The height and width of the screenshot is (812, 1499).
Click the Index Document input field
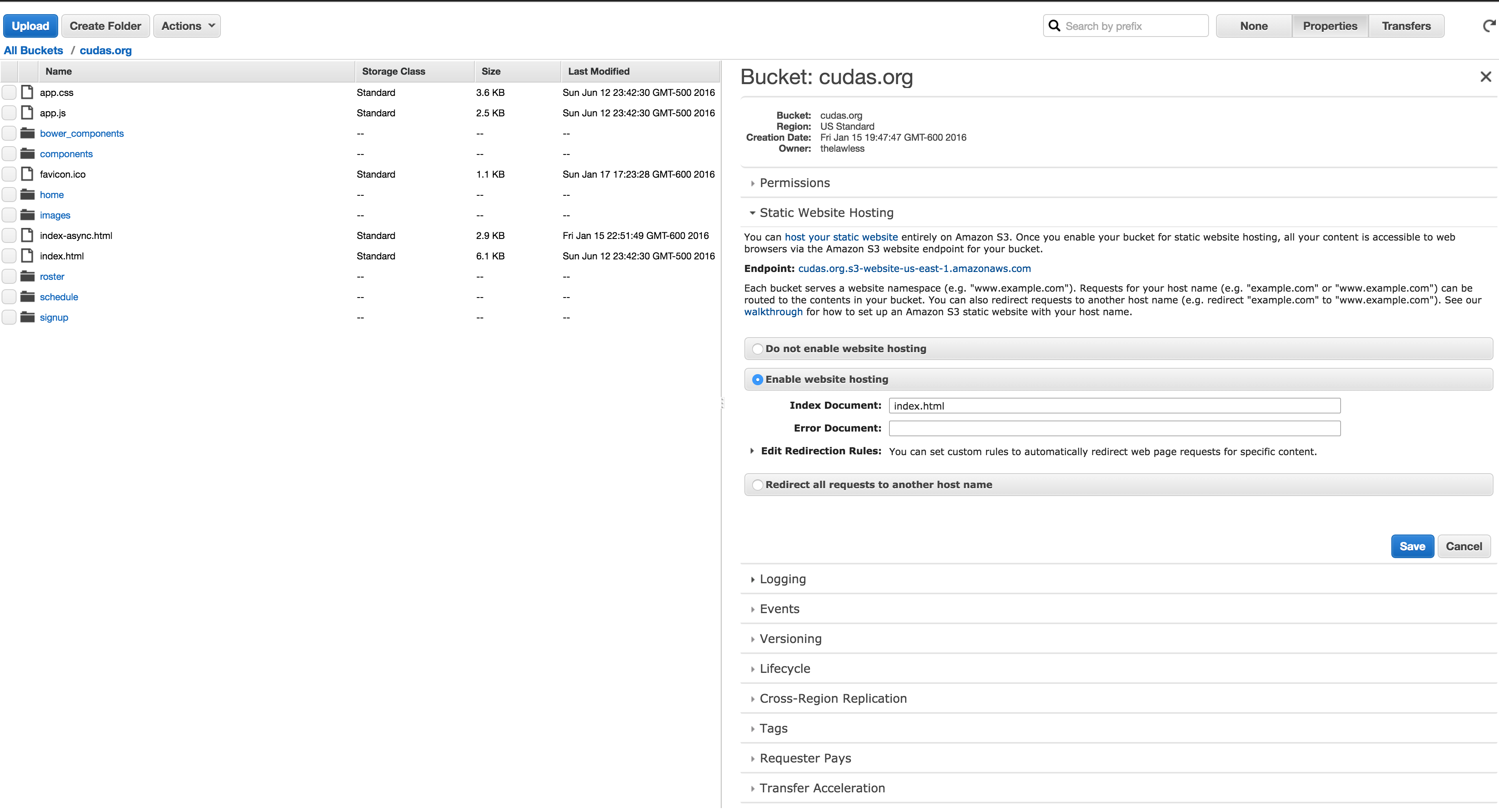pyautogui.click(x=1114, y=406)
